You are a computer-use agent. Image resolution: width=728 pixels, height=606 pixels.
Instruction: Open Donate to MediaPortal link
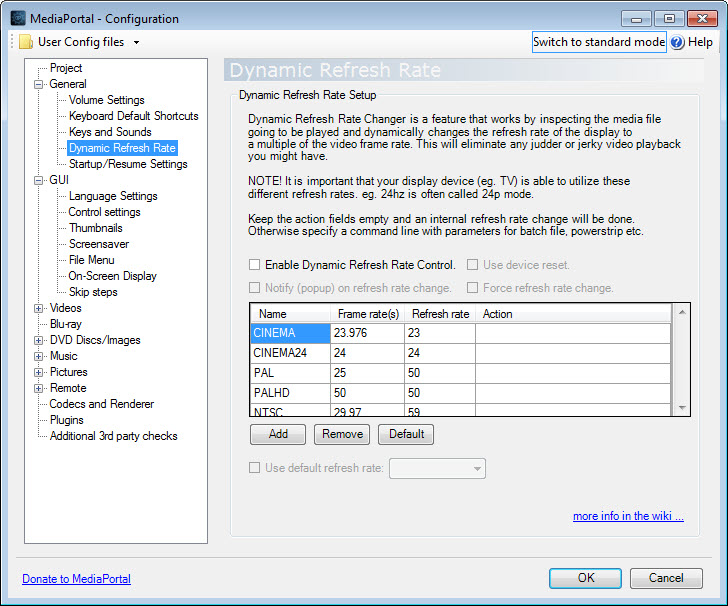point(77,579)
